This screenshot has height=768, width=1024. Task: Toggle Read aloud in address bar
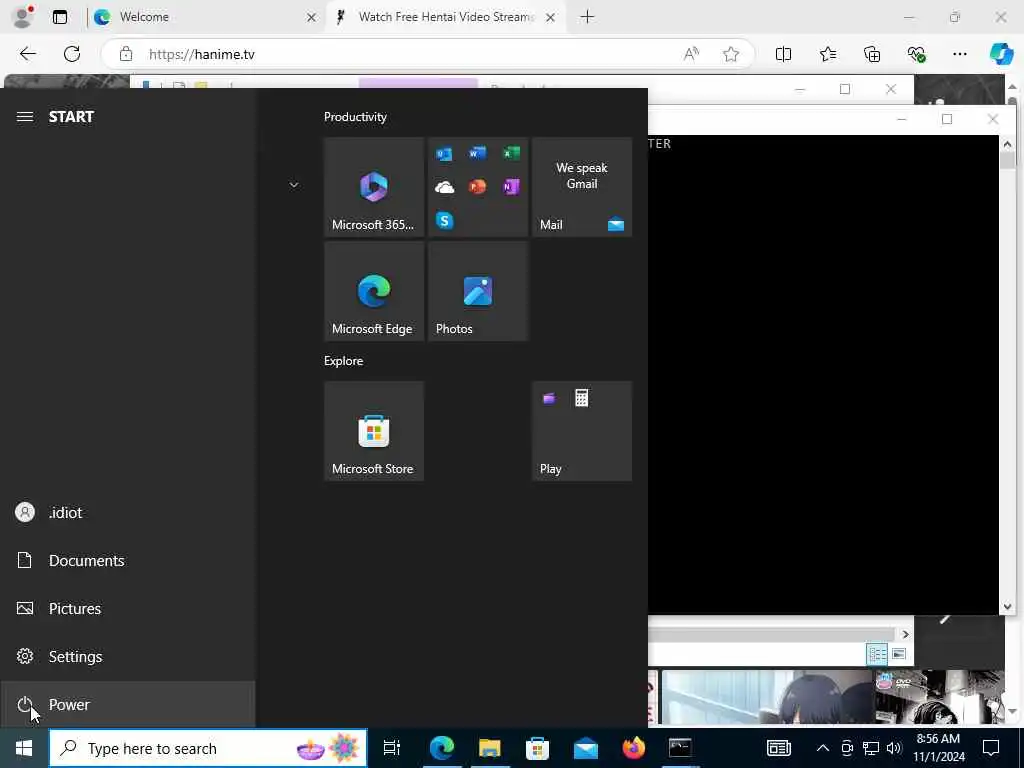pos(691,54)
